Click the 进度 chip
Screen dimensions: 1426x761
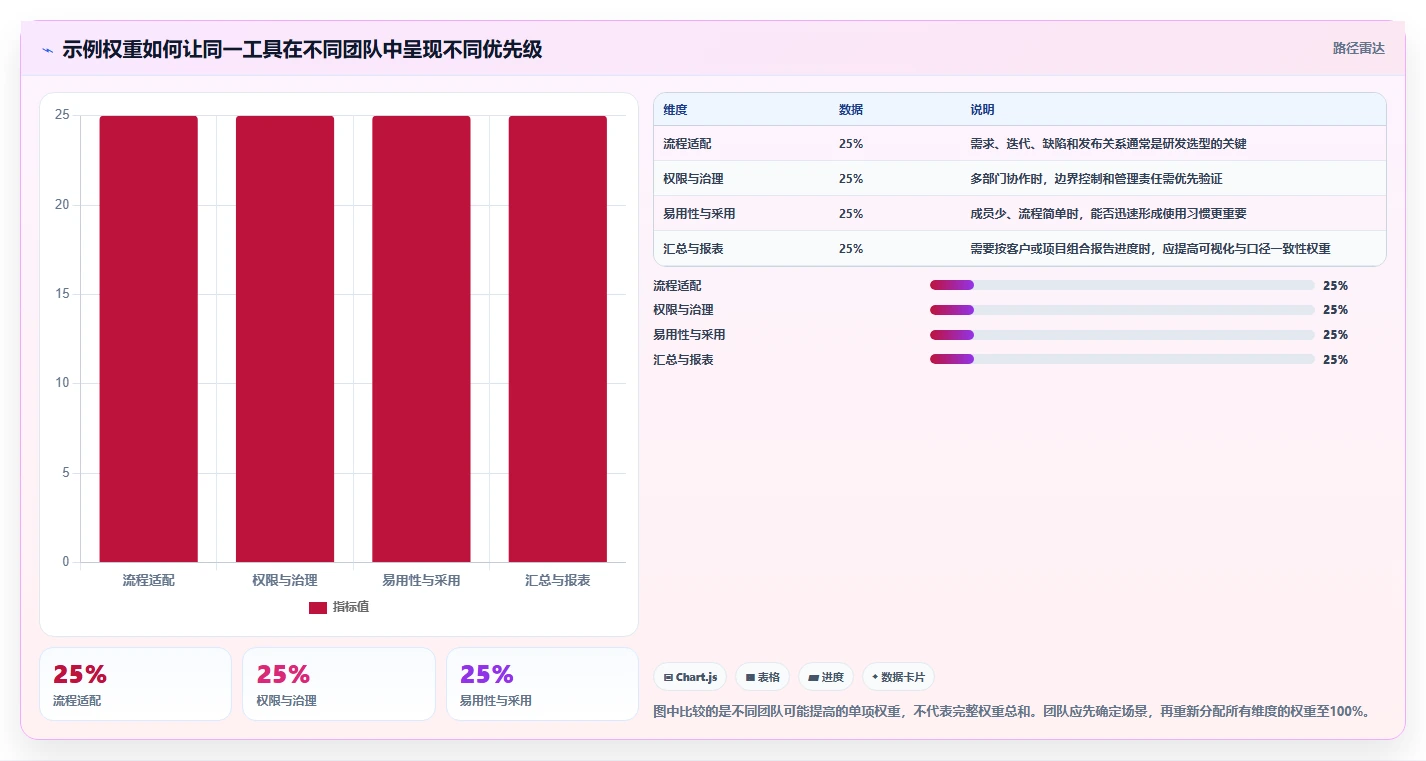tap(826, 677)
